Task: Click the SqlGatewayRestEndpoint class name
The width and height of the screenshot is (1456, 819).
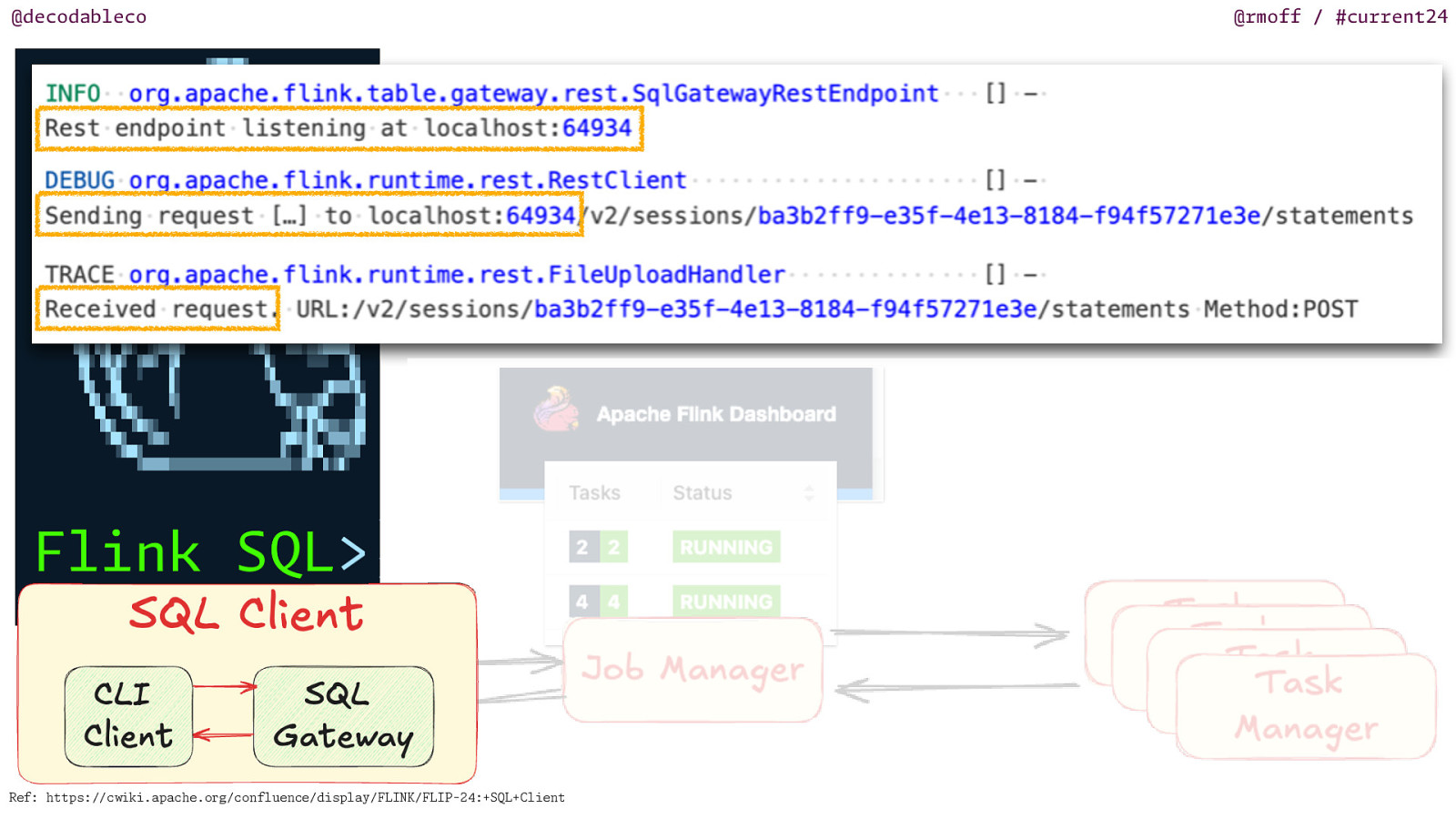Action: [784, 94]
